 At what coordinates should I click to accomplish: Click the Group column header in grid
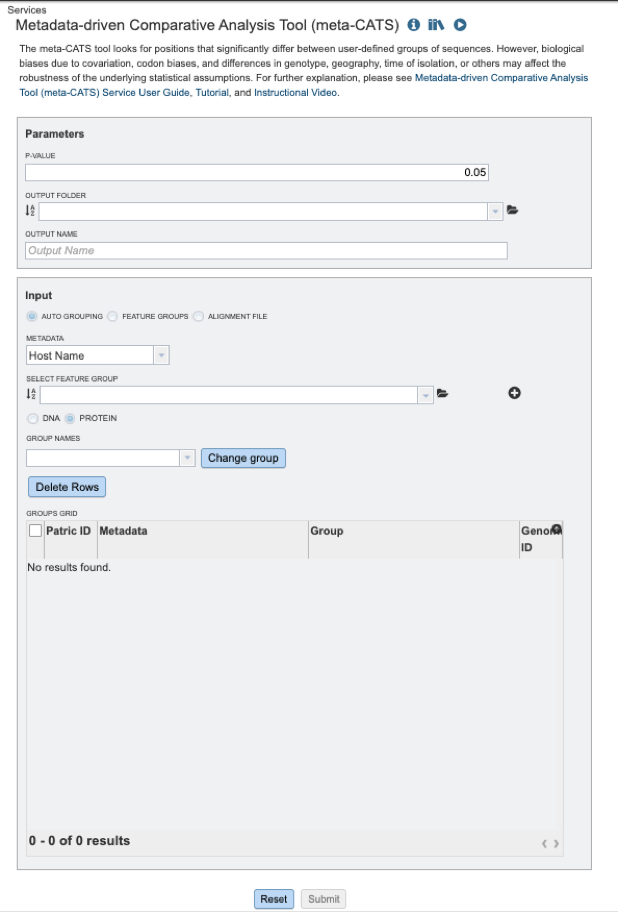click(326, 531)
